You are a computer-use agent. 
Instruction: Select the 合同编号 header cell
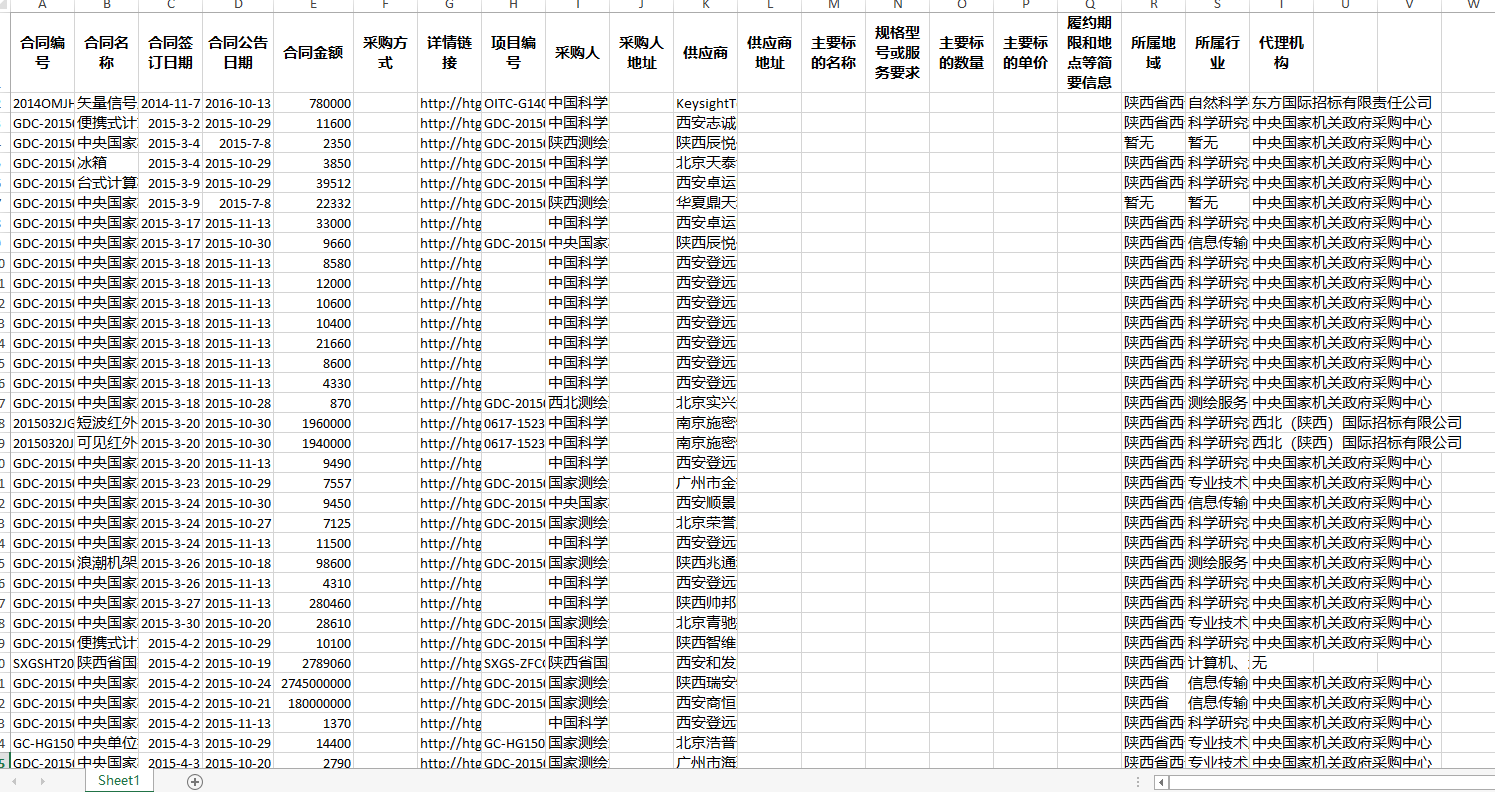pos(42,53)
